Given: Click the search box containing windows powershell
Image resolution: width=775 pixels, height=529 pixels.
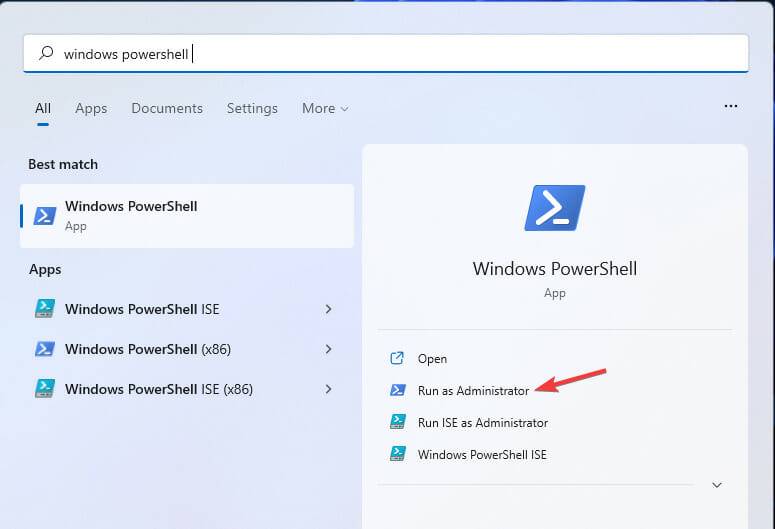Looking at the screenshot, I should 386,53.
